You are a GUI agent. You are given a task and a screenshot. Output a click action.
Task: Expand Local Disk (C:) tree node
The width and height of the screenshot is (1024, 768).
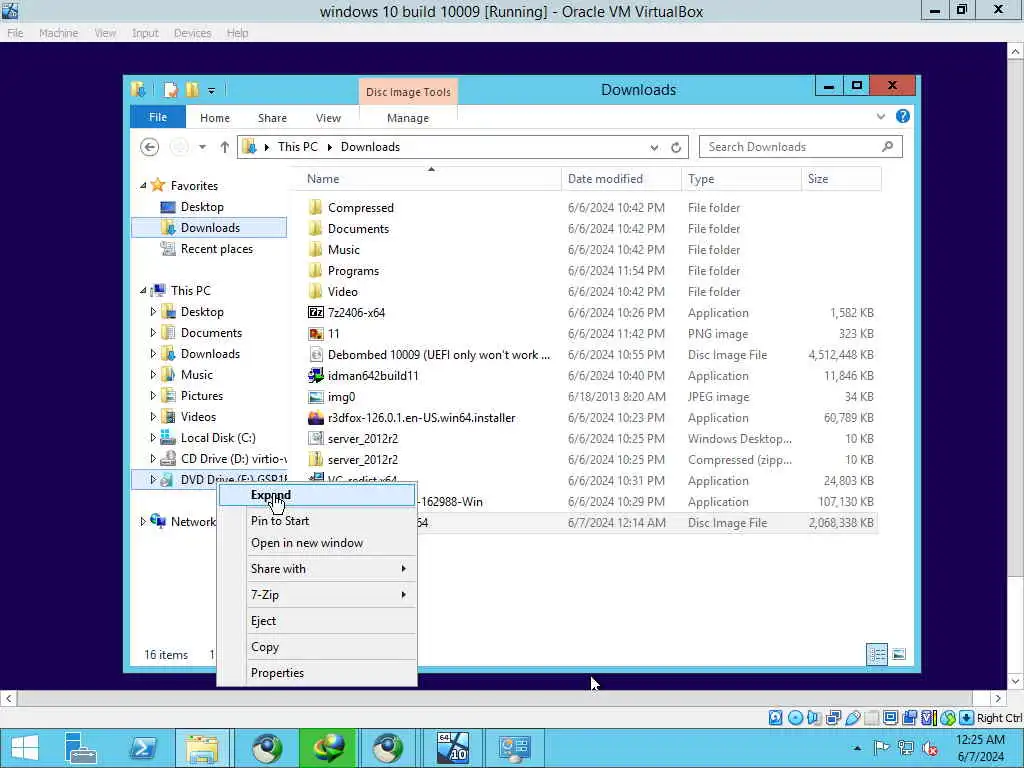point(153,438)
